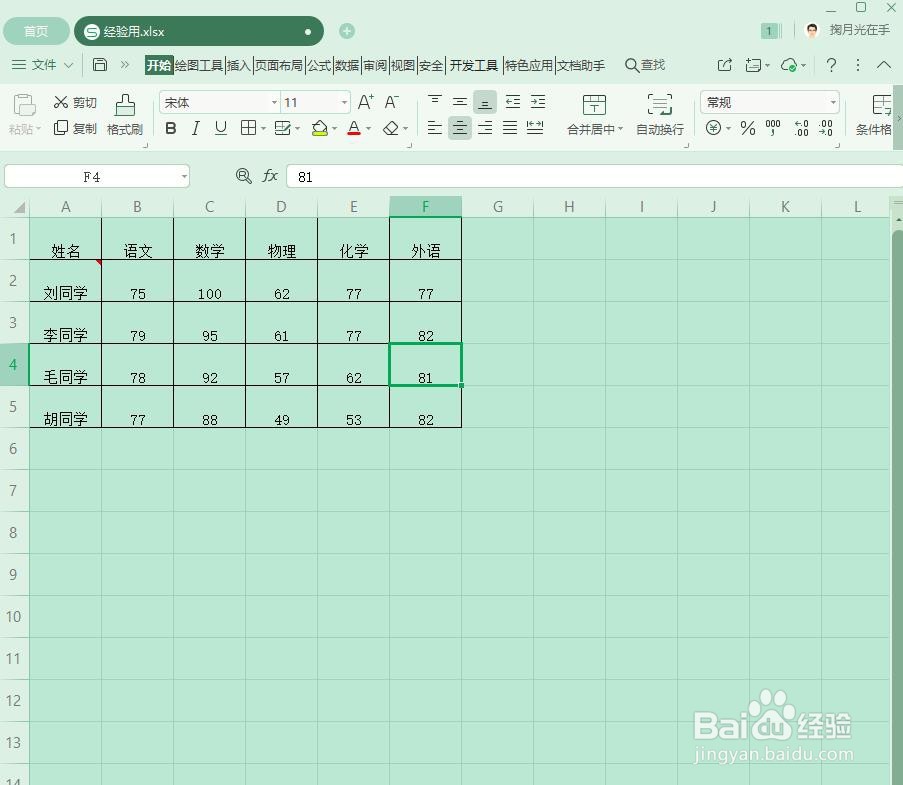The width and height of the screenshot is (903, 785).
Task: Click the 查找 search button
Action: [x=645, y=65]
